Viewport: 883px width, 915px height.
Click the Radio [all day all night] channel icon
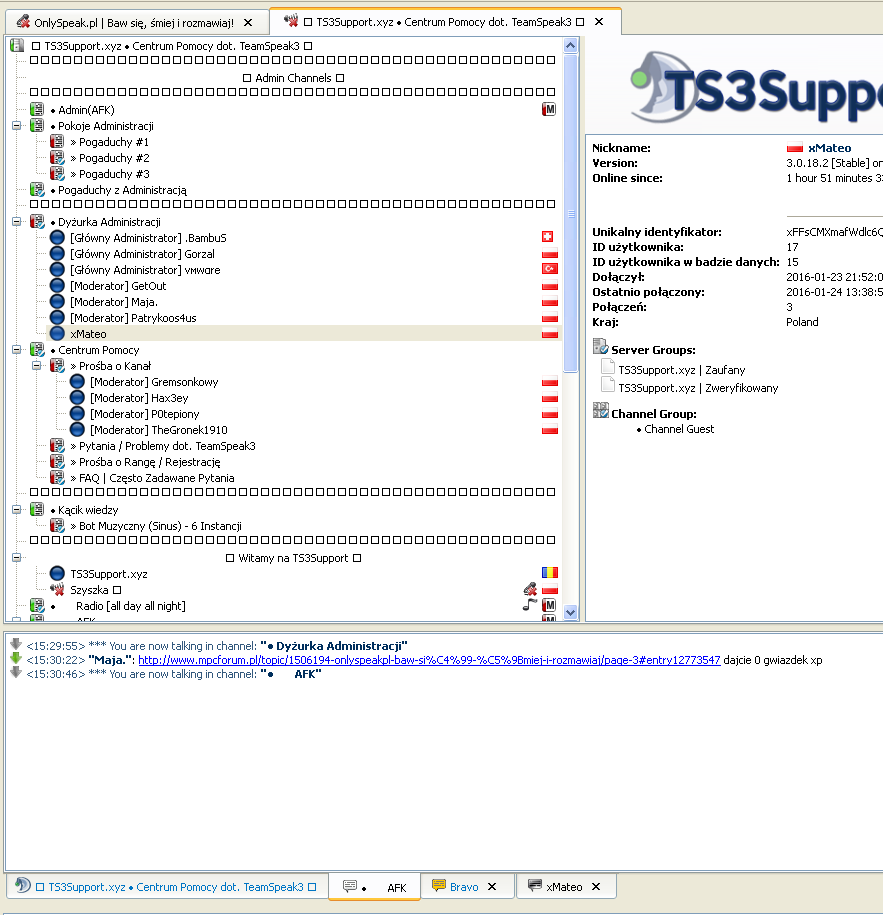click(37, 606)
